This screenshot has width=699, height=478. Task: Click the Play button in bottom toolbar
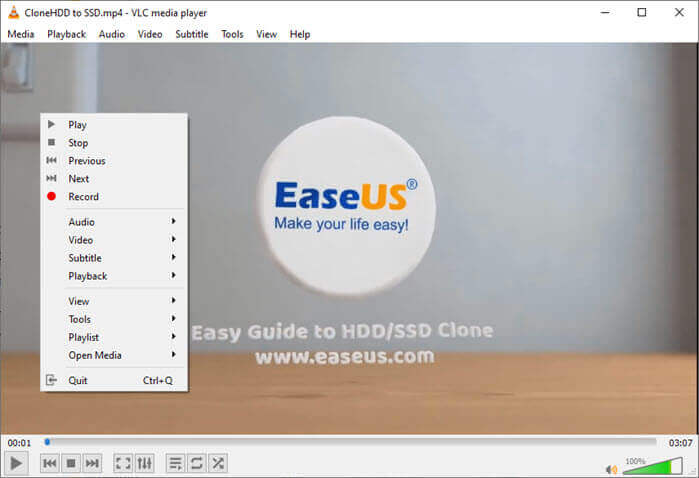[16, 463]
